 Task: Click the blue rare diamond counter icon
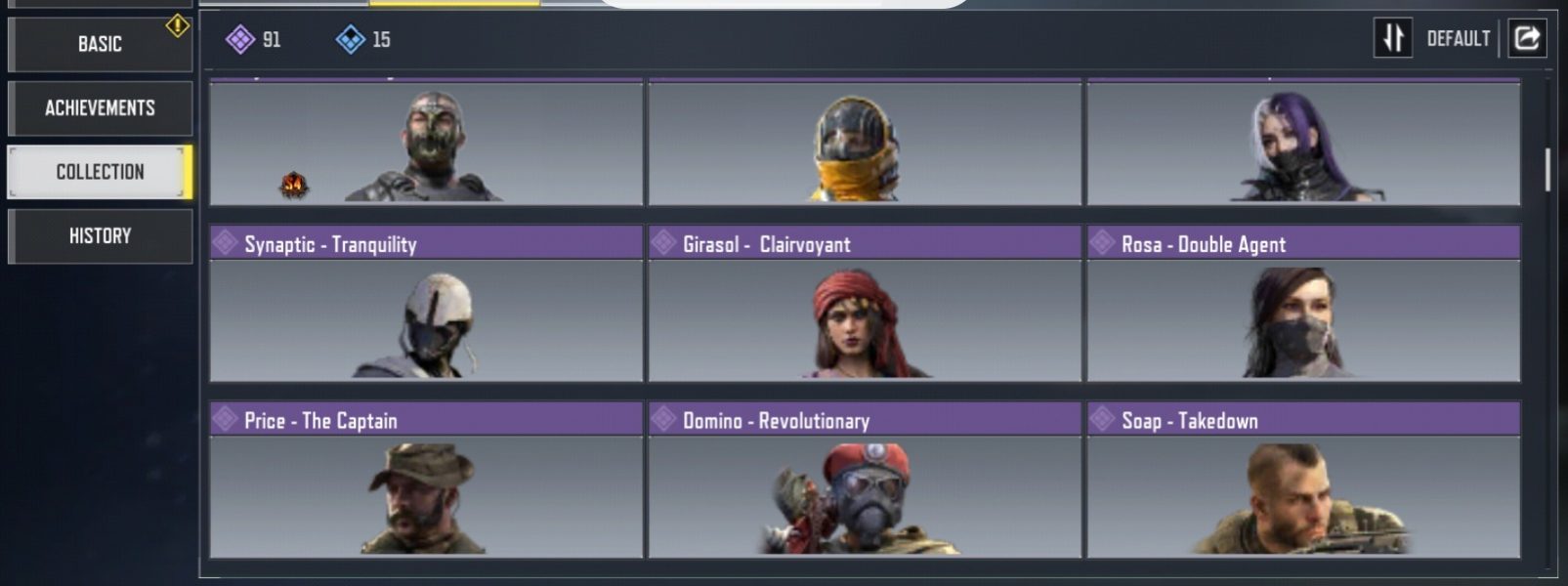[350, 39]
